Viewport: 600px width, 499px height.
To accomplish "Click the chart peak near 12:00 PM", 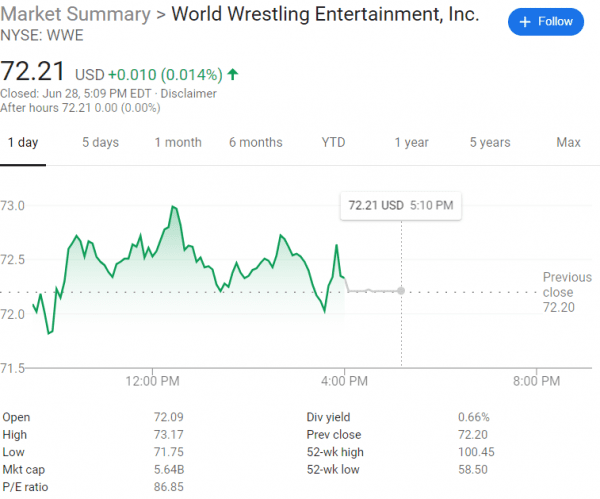I will pos(174,207).
